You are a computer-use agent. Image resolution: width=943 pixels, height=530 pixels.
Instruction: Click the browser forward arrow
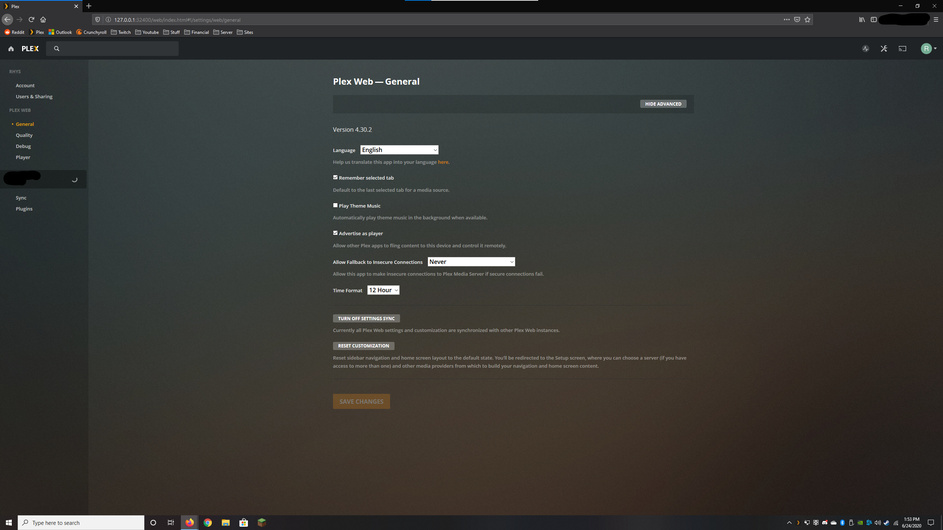tap(19, 19)
